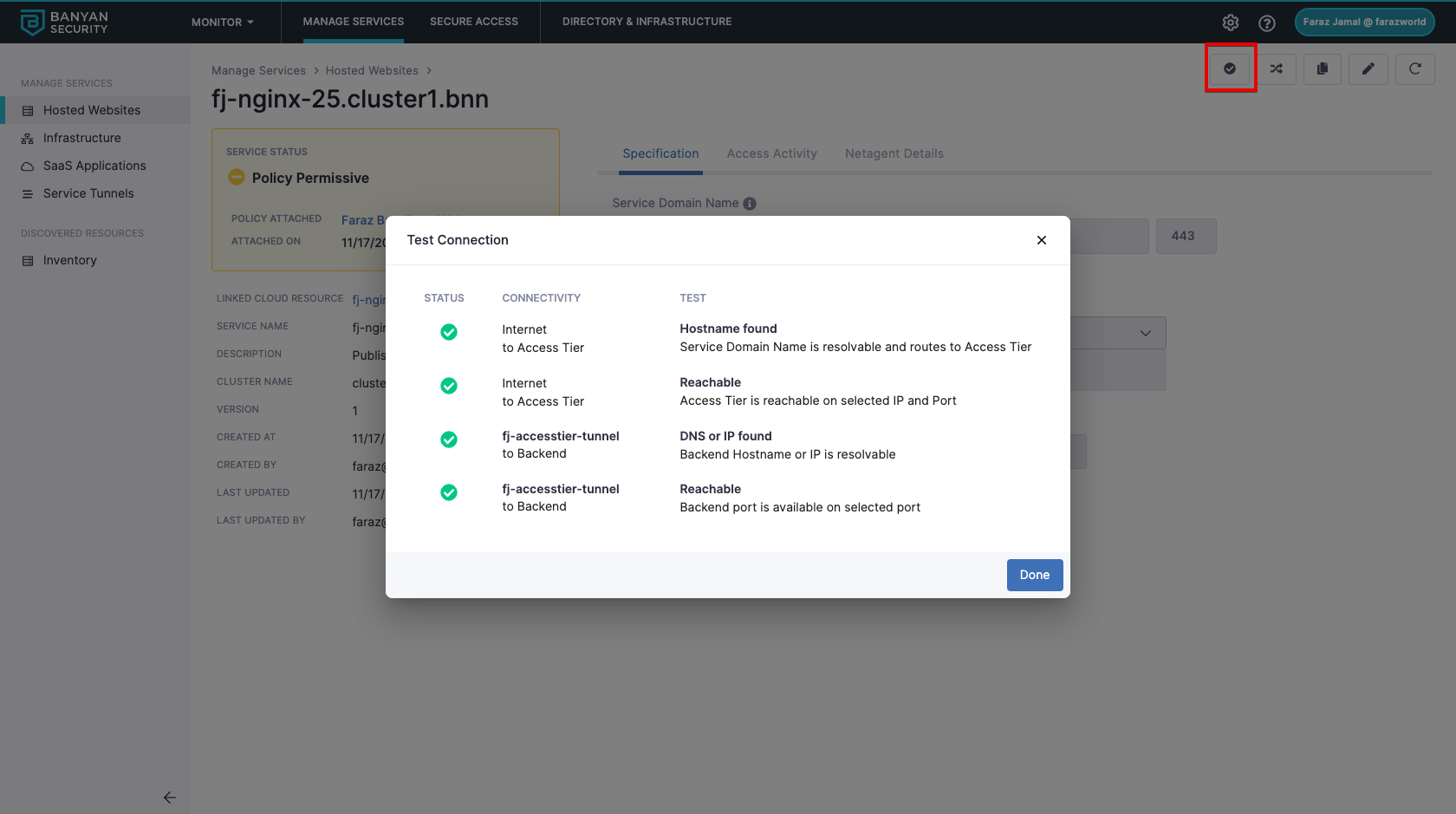Viewport: 1456px width, 814px height.
Task: Select Service Tunnels in the sidebar
Action: tap(88, 193)
